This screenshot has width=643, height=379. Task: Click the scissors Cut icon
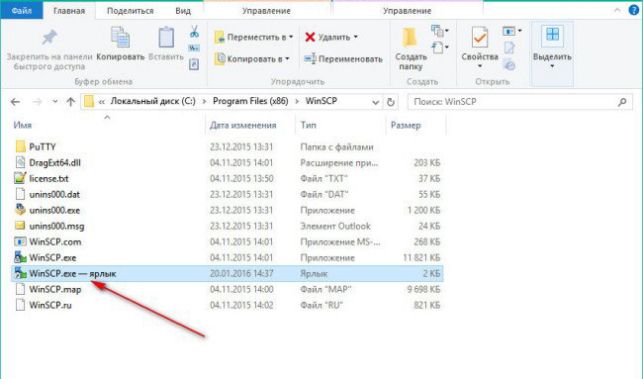[x=194, y=32]
